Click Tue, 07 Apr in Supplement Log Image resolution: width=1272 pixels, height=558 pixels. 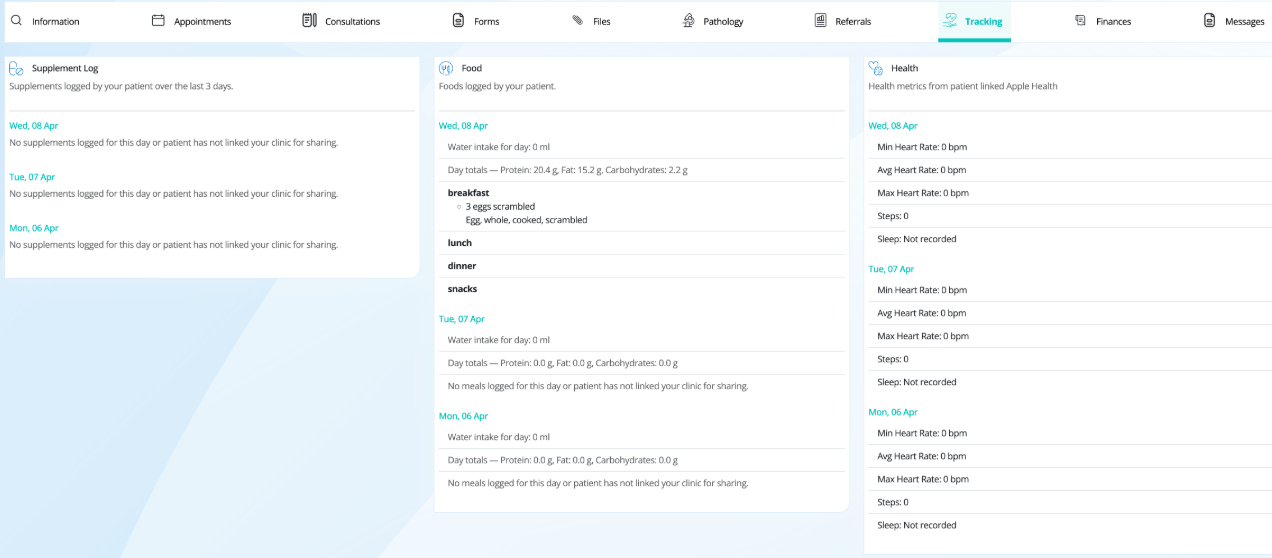pos(32,177)
